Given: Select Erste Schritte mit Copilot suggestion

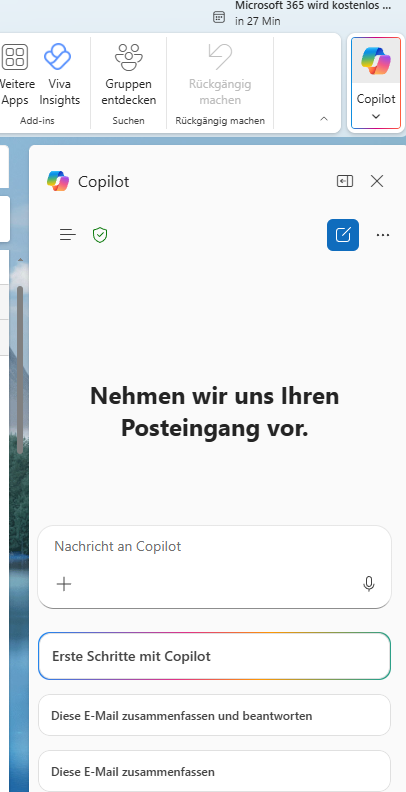Looking at the screenshot, I should click(x=215, y=656).
